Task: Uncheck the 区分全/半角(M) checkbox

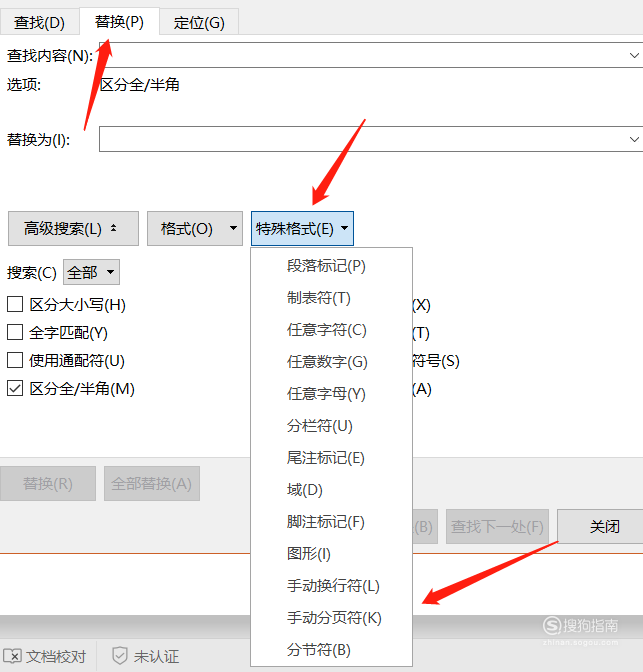Action: 15,389
